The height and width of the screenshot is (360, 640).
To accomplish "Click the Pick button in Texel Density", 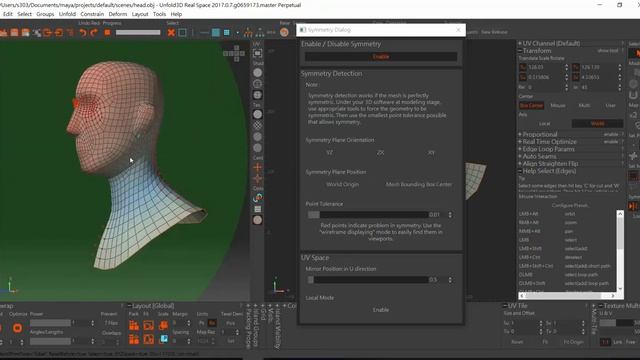I will tap(231, 323).
